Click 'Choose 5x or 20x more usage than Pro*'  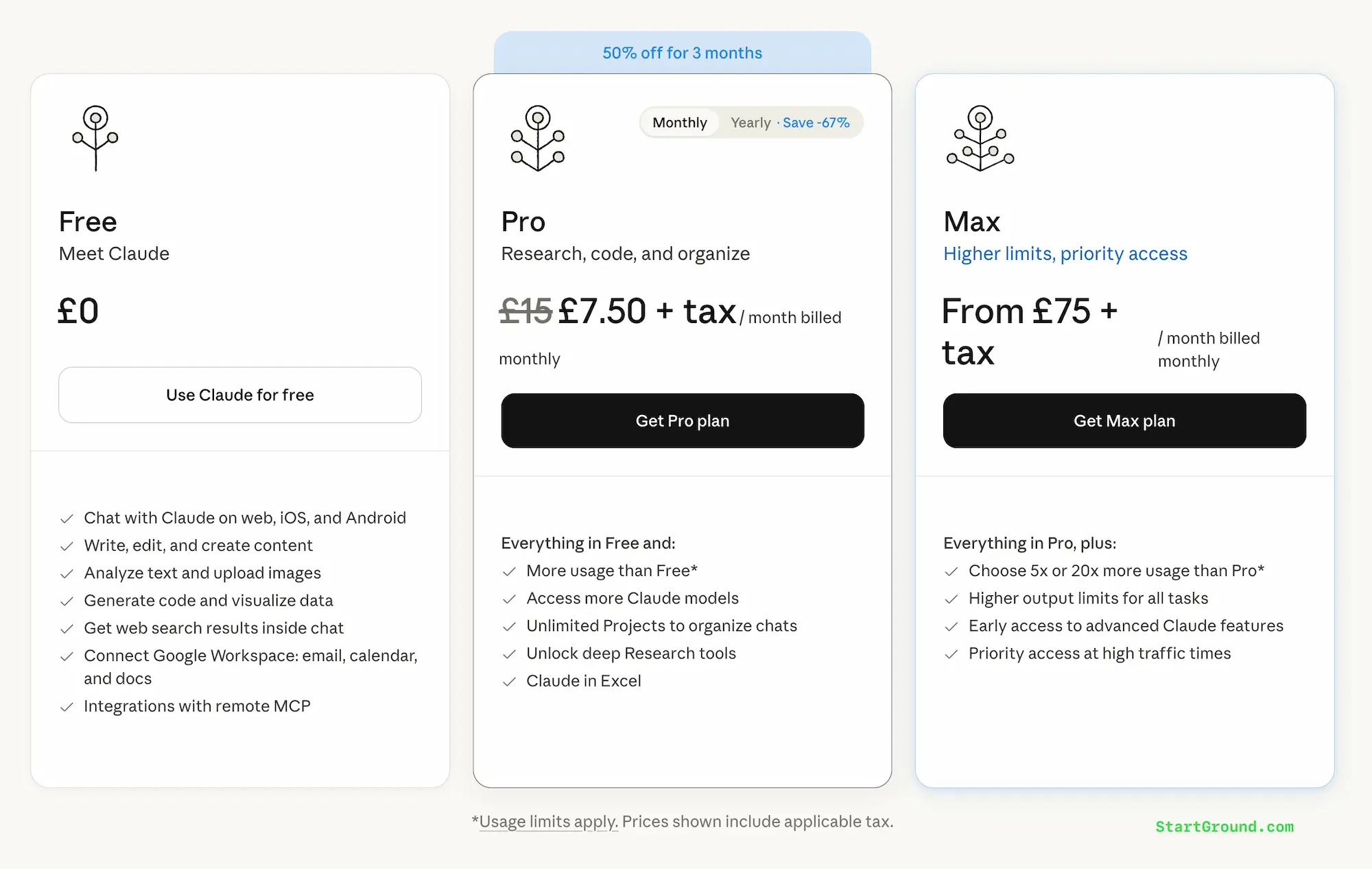click(x=1117, y=571)
